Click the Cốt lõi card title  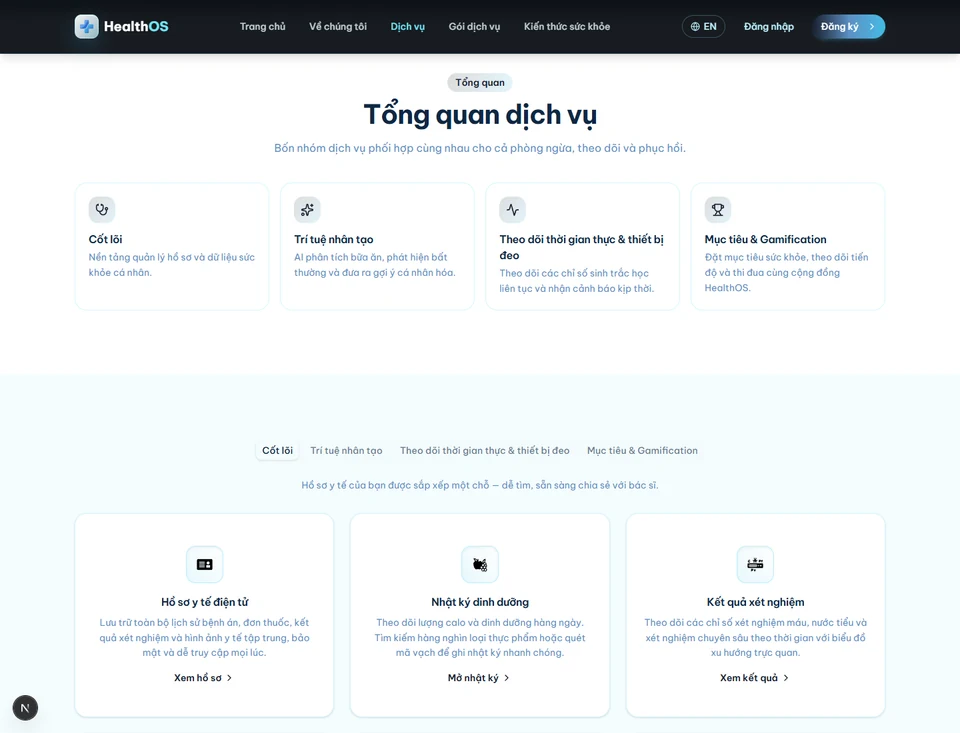[105, 239]
